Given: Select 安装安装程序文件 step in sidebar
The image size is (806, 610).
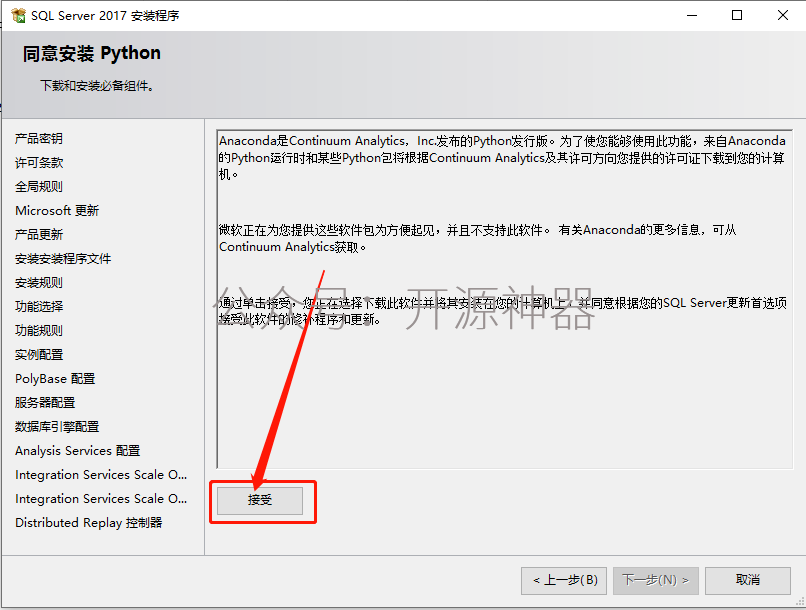Looking at the screenshot, I should 63,258.
